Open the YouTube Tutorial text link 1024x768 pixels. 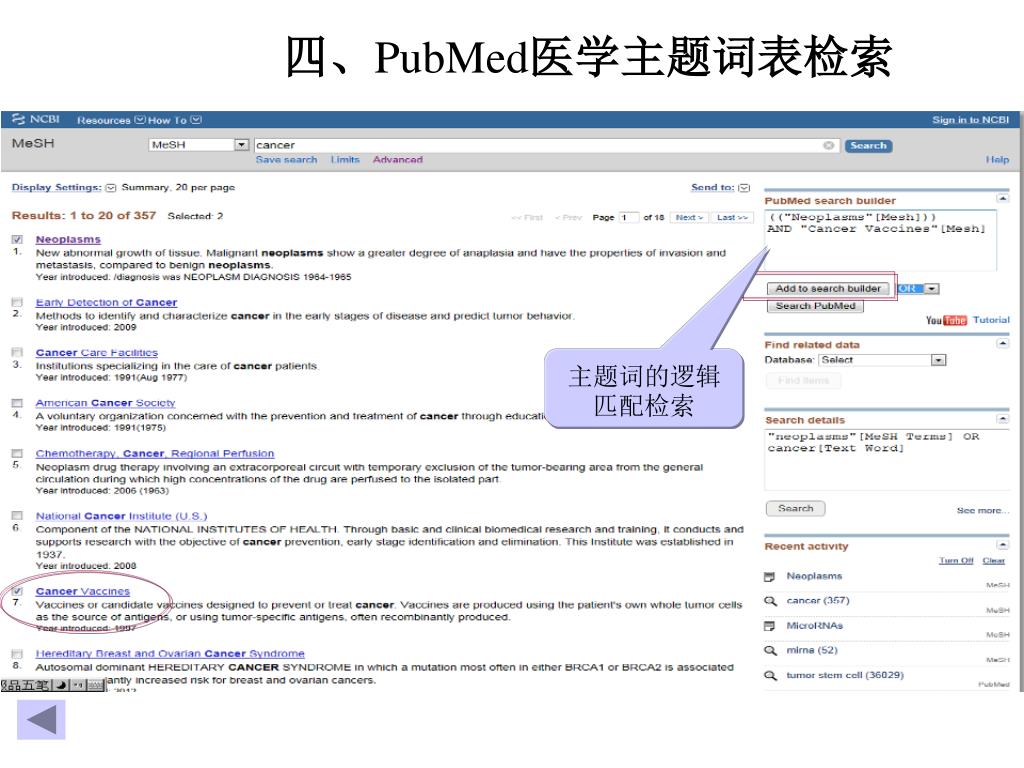[991, 320]
